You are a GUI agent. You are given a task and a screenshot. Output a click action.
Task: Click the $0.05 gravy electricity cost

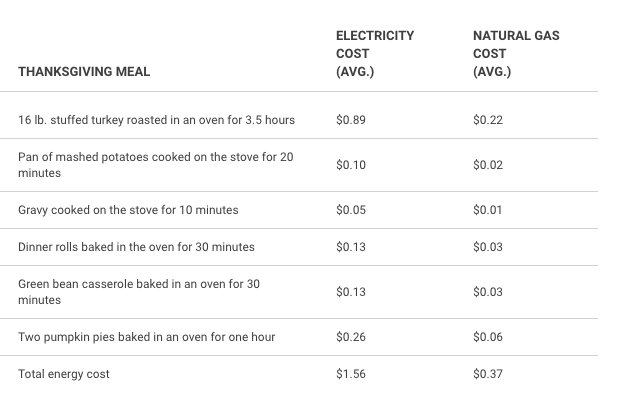tap(351, 210)
